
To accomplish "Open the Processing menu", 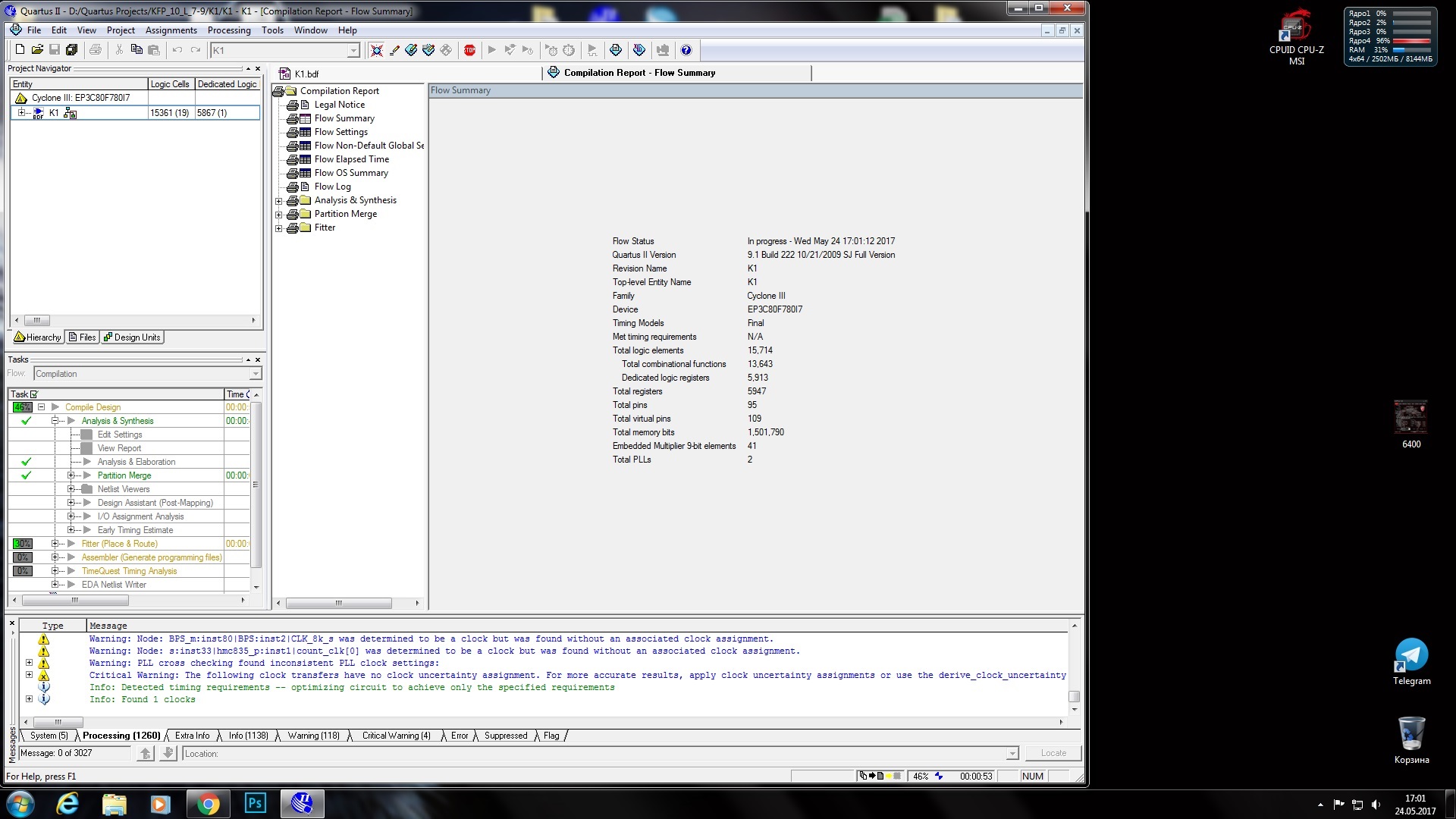I will (x=229, y=30).
